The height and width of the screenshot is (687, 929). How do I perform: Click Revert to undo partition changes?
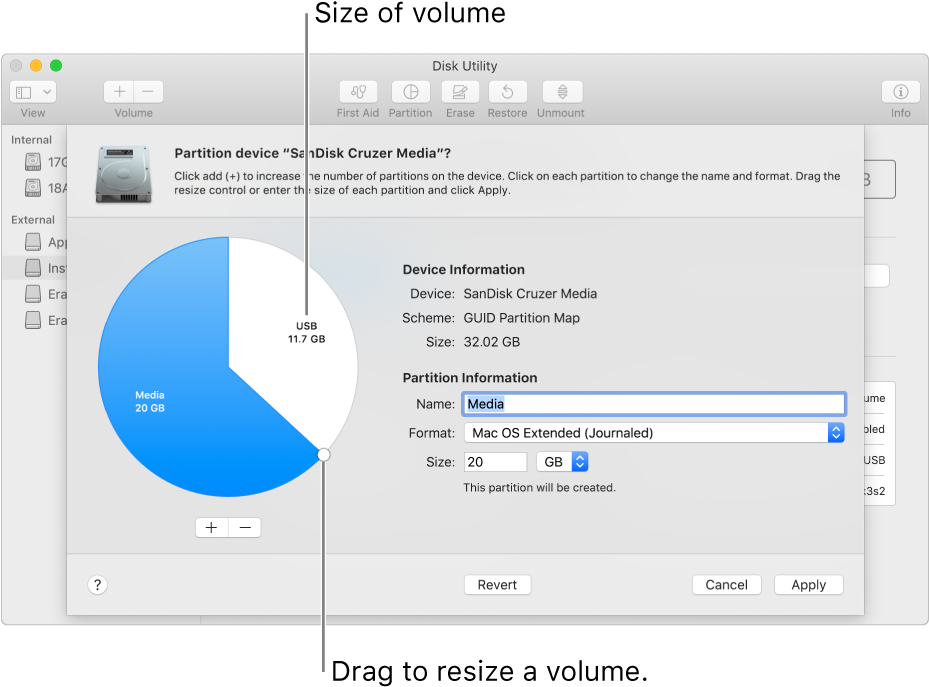click(x=497, y=584)
